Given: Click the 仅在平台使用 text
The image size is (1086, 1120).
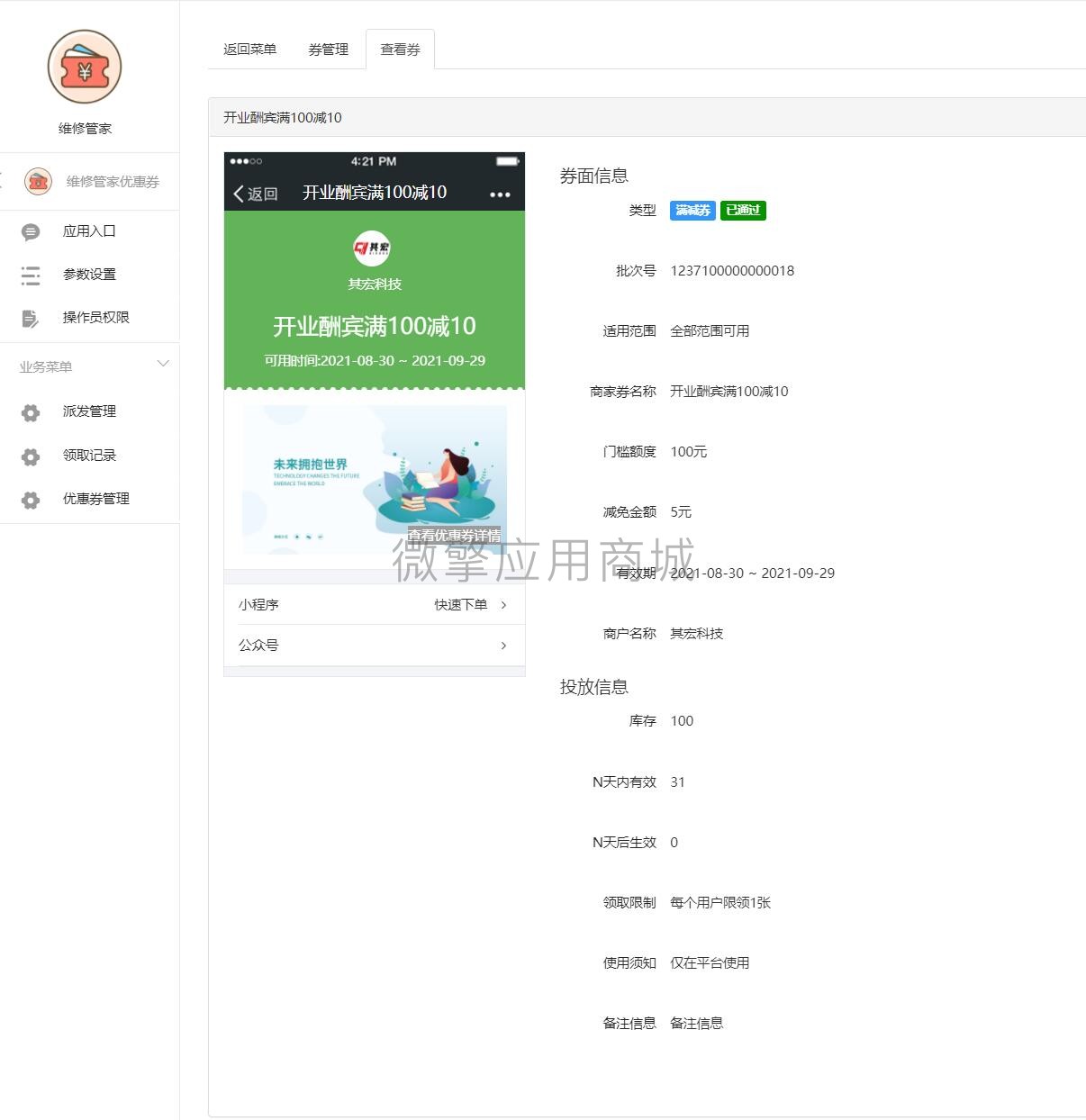Looking at the screenshot, I should coord(710,963).
